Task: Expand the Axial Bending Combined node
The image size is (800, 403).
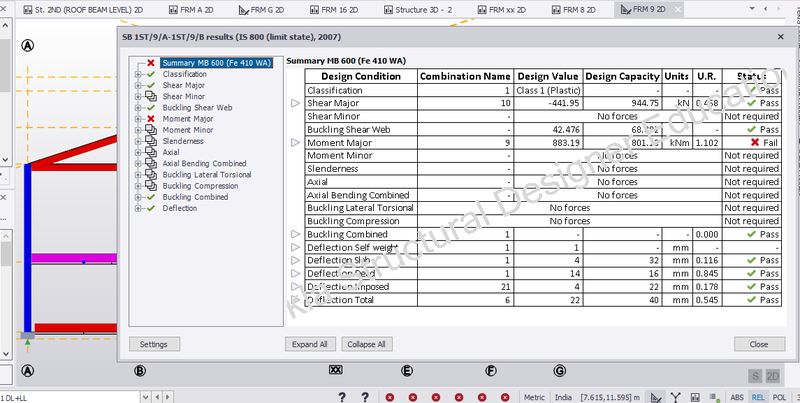Action: pyautogui.click(x=137, y=164)
